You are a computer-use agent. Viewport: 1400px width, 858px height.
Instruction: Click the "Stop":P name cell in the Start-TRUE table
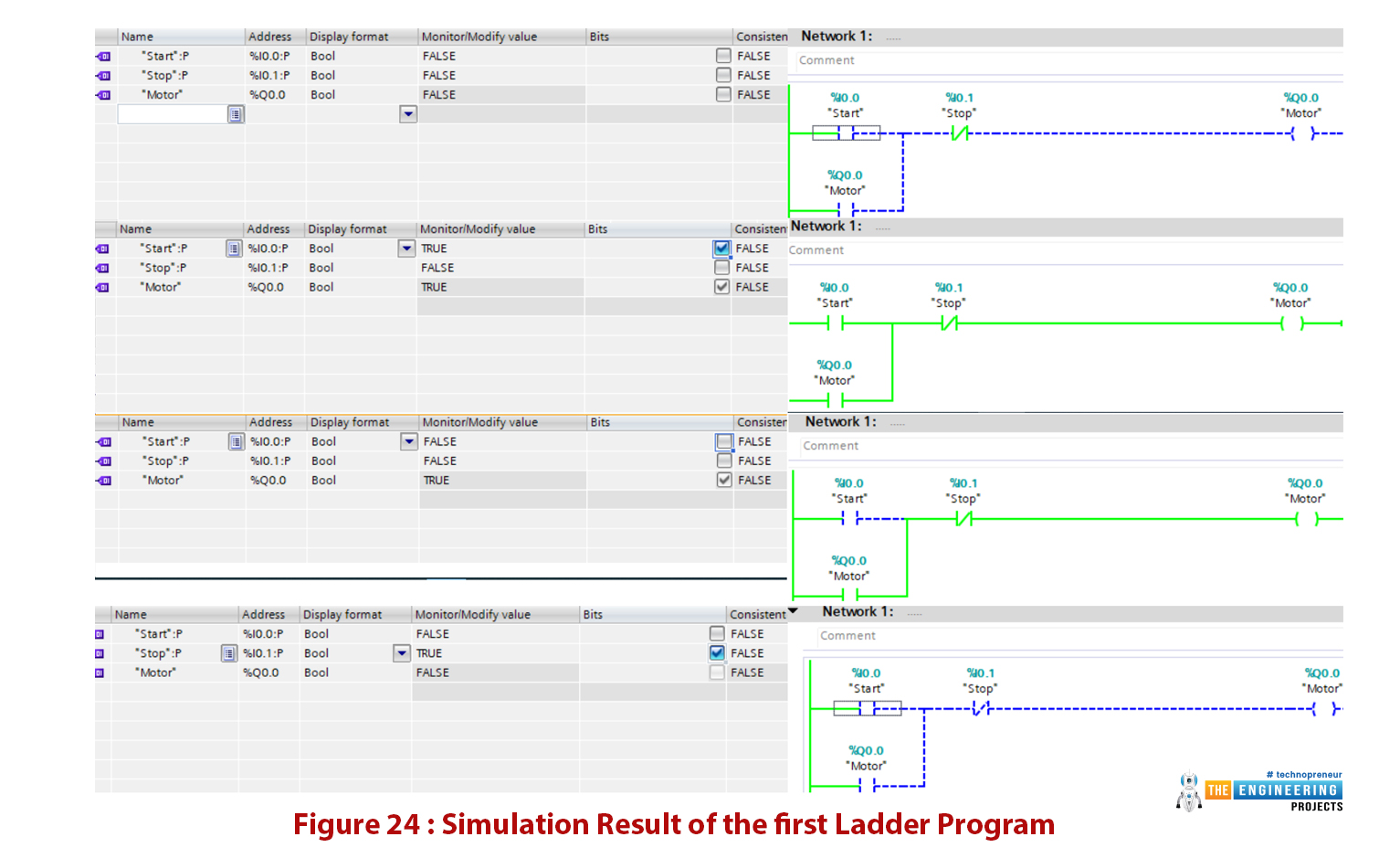click(163, 268)
